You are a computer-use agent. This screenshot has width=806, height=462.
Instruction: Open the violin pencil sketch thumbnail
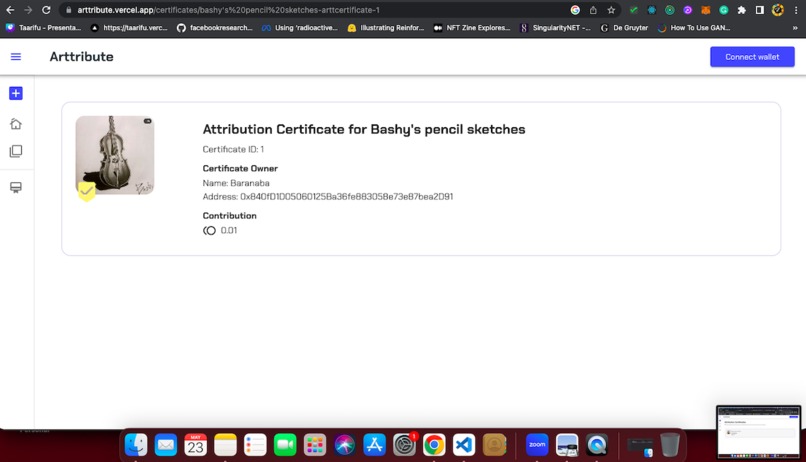(115, 155)
